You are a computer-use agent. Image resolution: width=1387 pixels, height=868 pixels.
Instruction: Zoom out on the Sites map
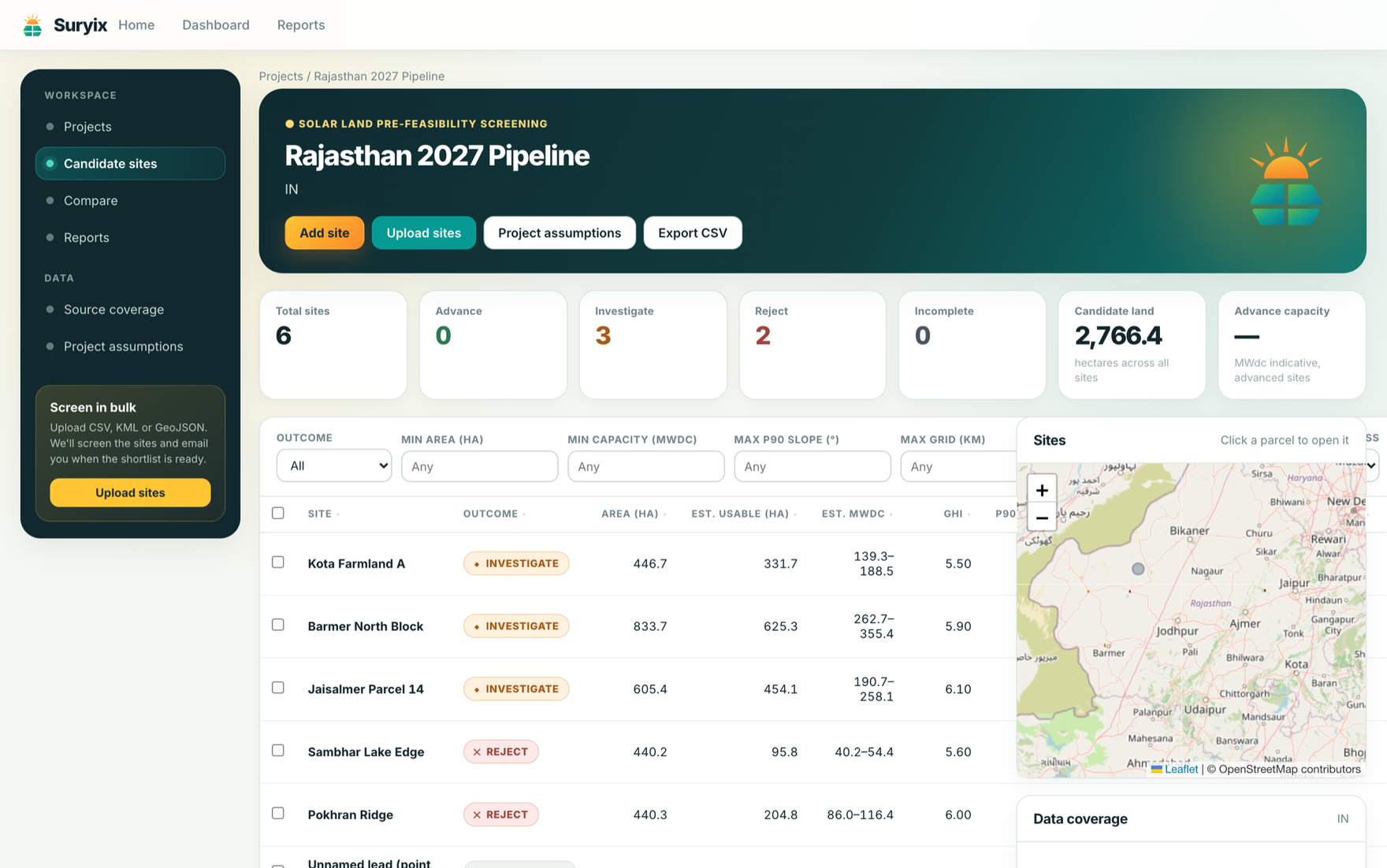(1042, 517)
